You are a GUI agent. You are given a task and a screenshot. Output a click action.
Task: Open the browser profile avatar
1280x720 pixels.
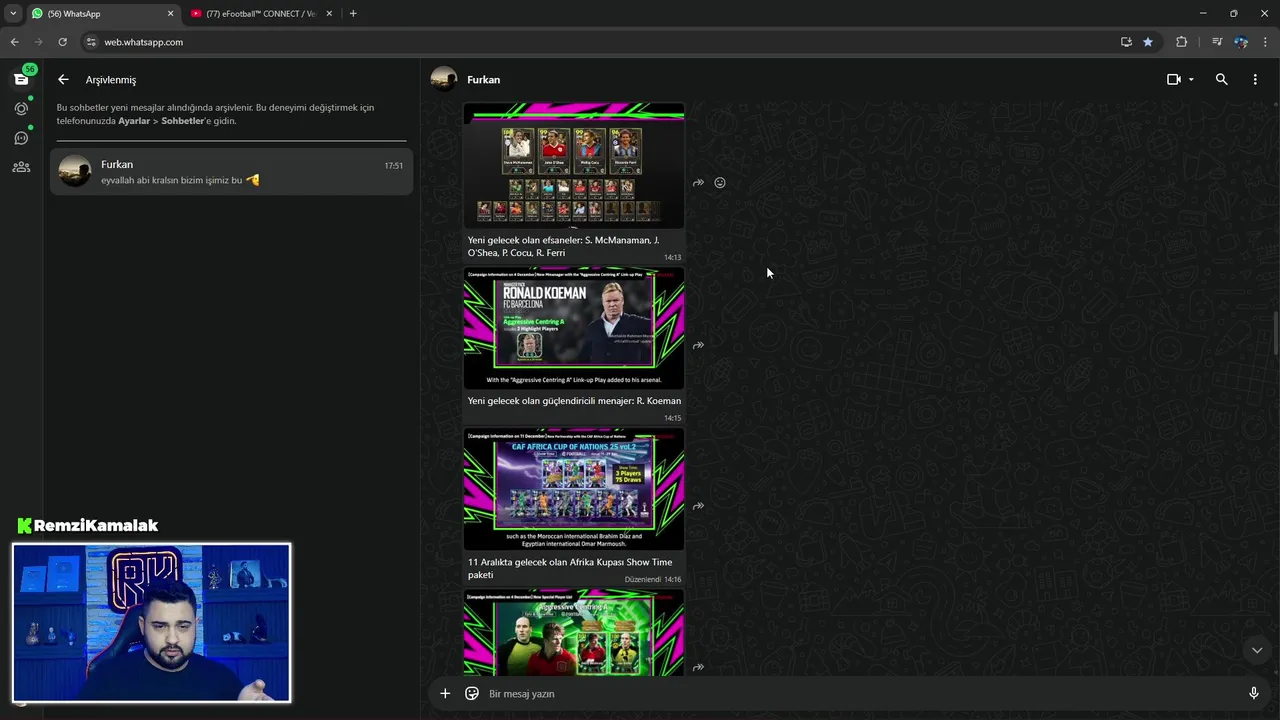pos(1241,42)
